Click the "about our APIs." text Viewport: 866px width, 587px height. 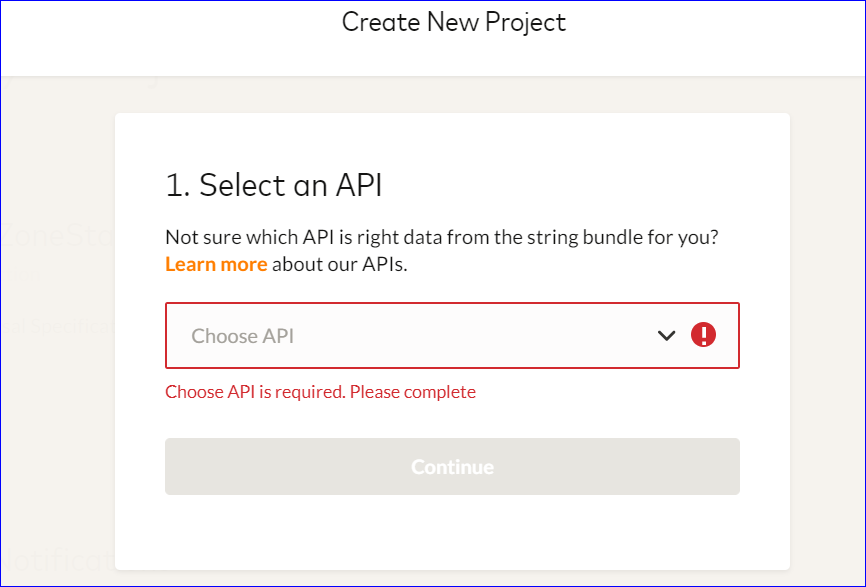coord(340,265)
